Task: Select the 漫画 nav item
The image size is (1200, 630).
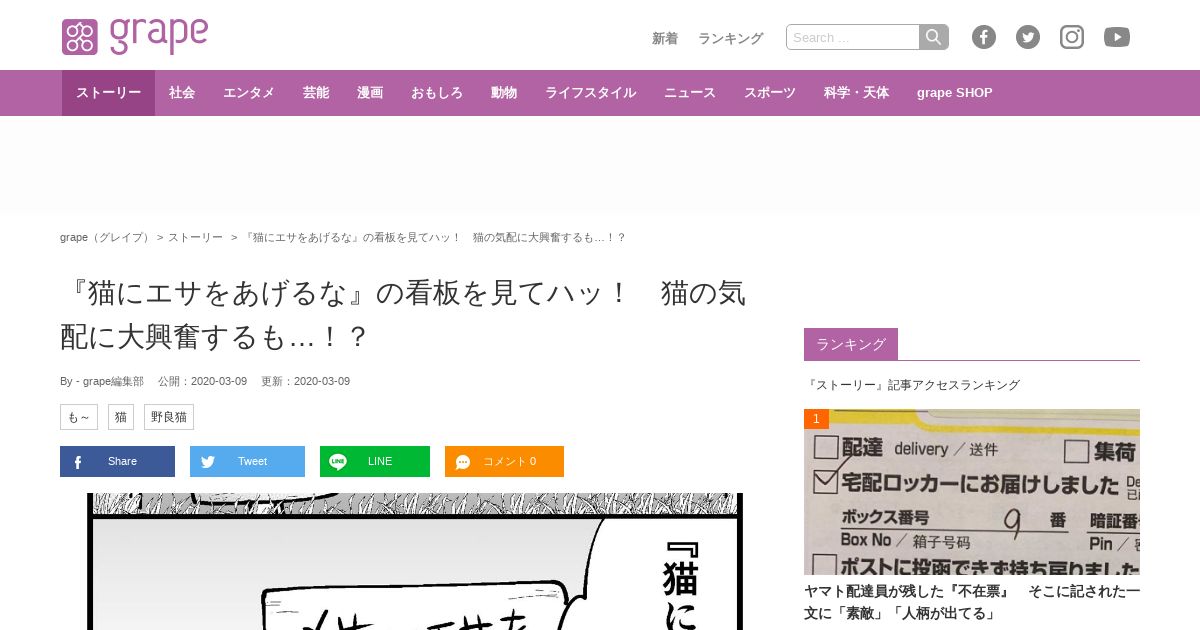Action: point(370,93)
